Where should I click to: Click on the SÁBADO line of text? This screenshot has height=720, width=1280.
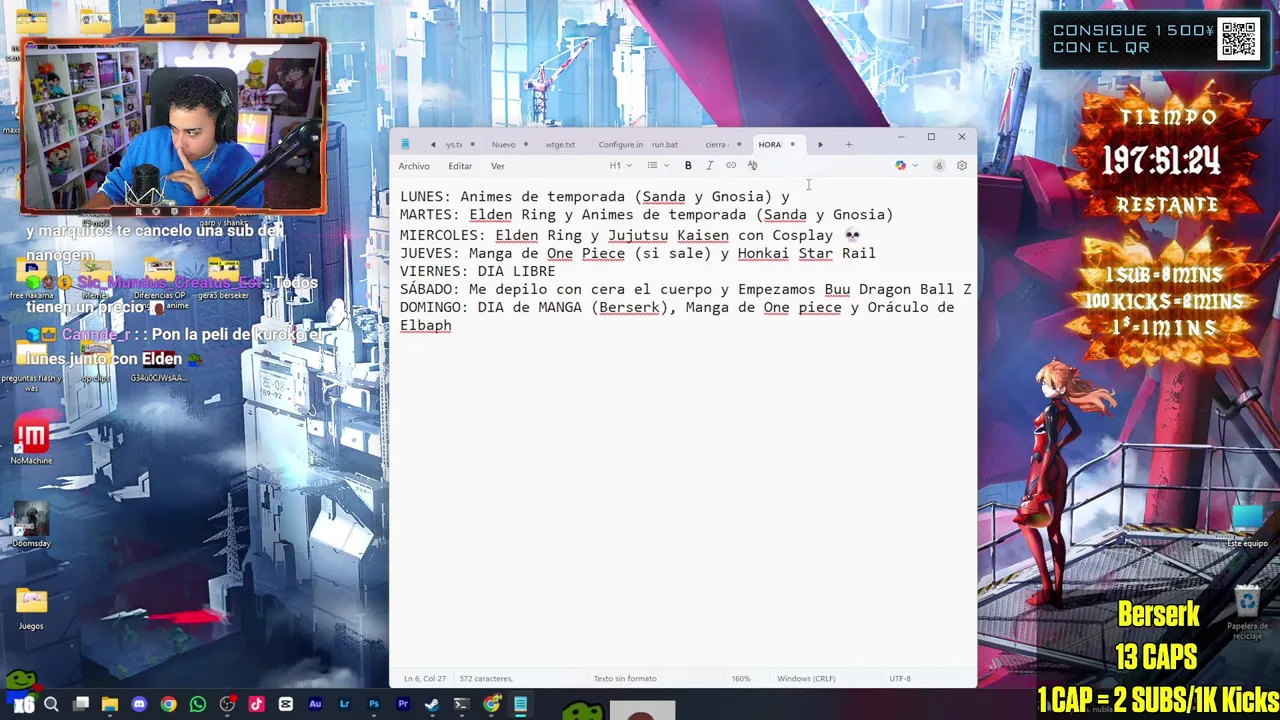coord(685,290)
